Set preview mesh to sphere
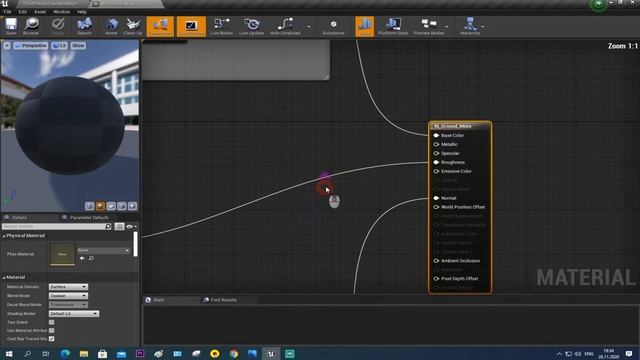 (x=100, y=206)
